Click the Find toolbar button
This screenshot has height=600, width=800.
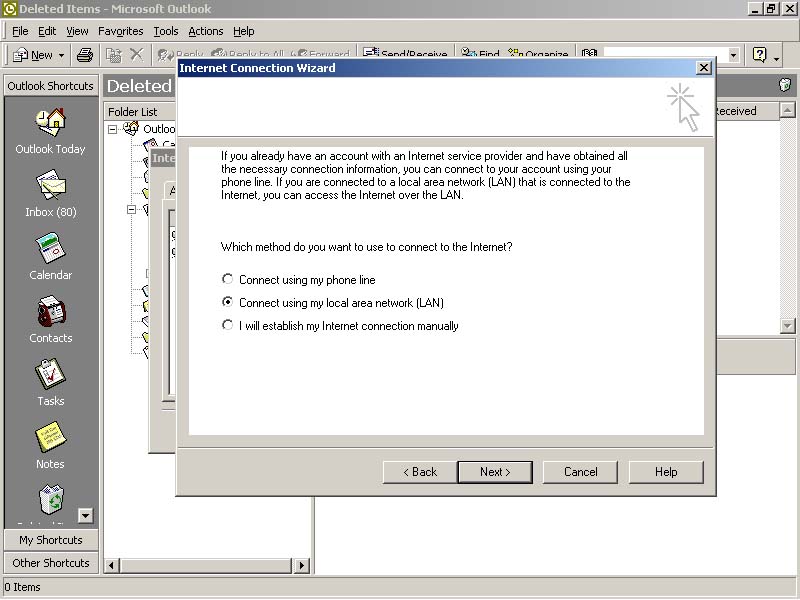coord(480,53)
